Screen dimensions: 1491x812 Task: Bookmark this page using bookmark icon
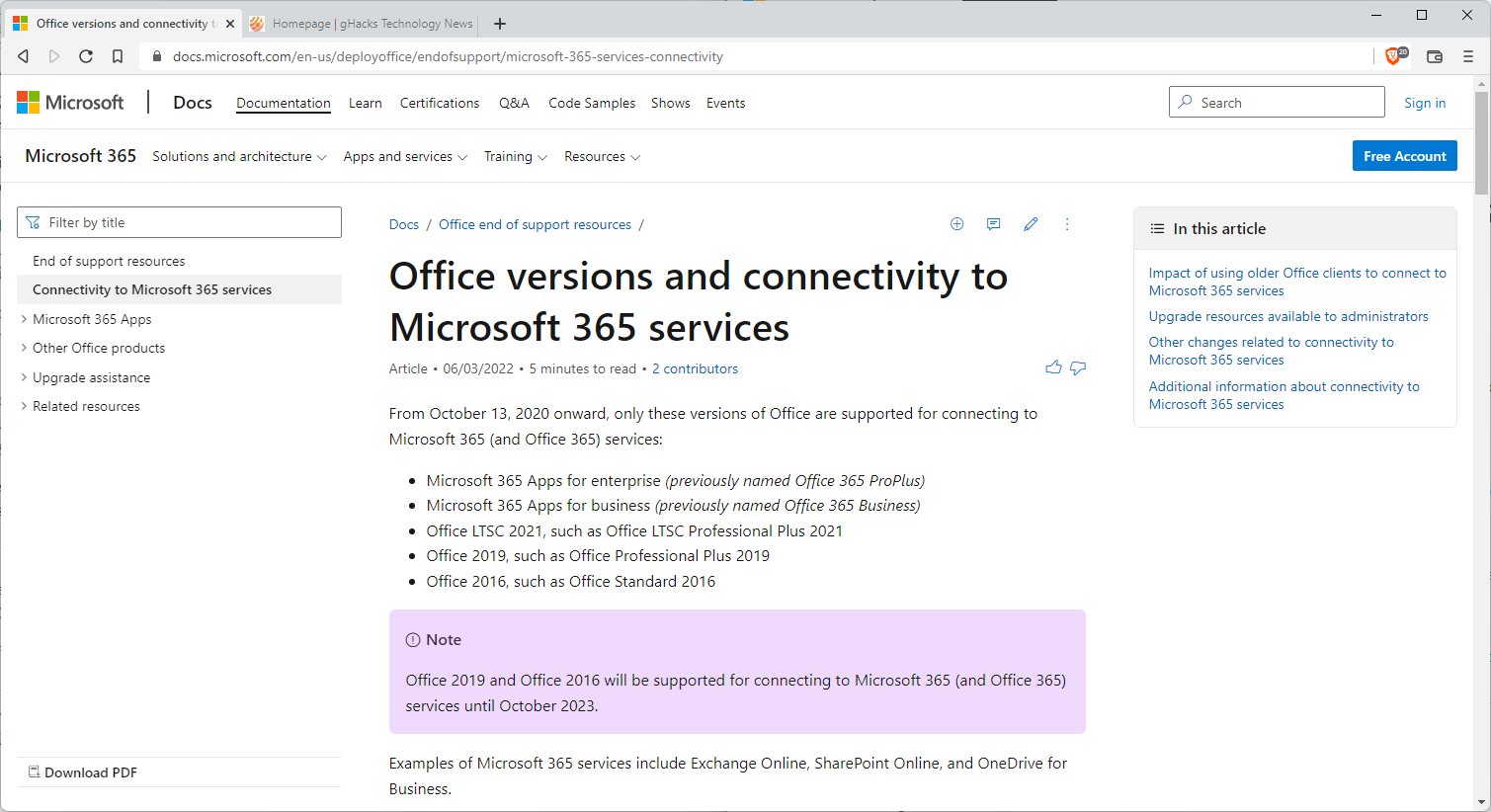point(118,56)
